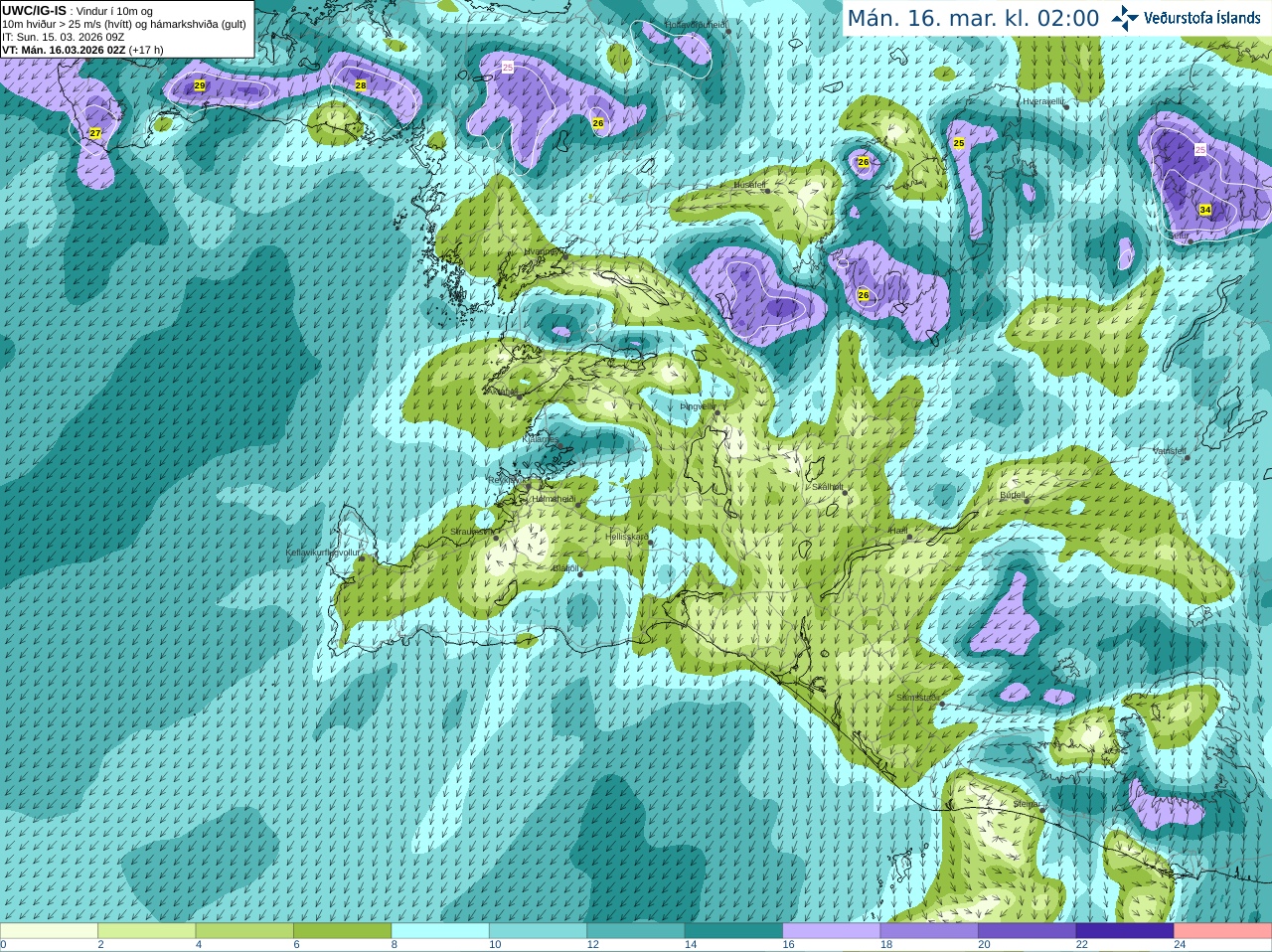Click the yellow 34 gust marker near Setur
This screenshot has width=1272, height=952.
click(1205, 210)
